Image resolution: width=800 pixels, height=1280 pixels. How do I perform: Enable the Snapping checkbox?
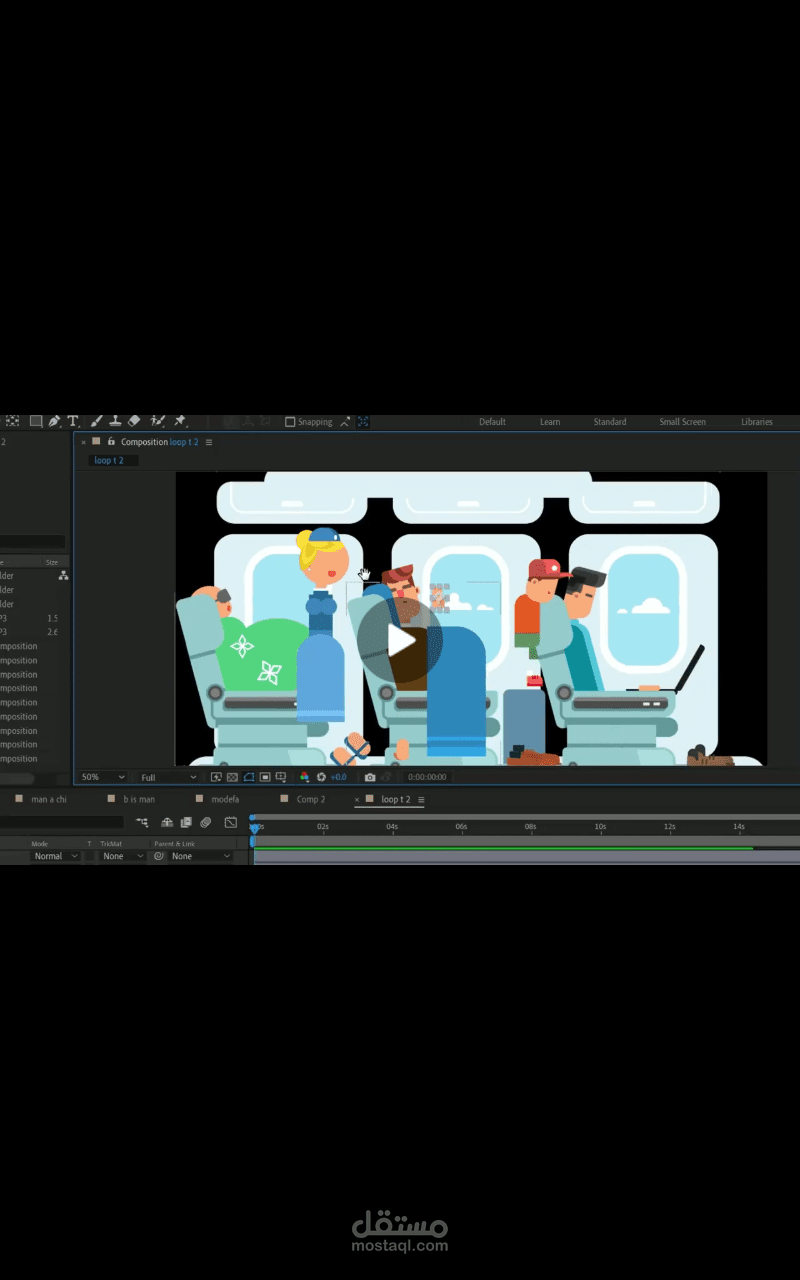290,422
